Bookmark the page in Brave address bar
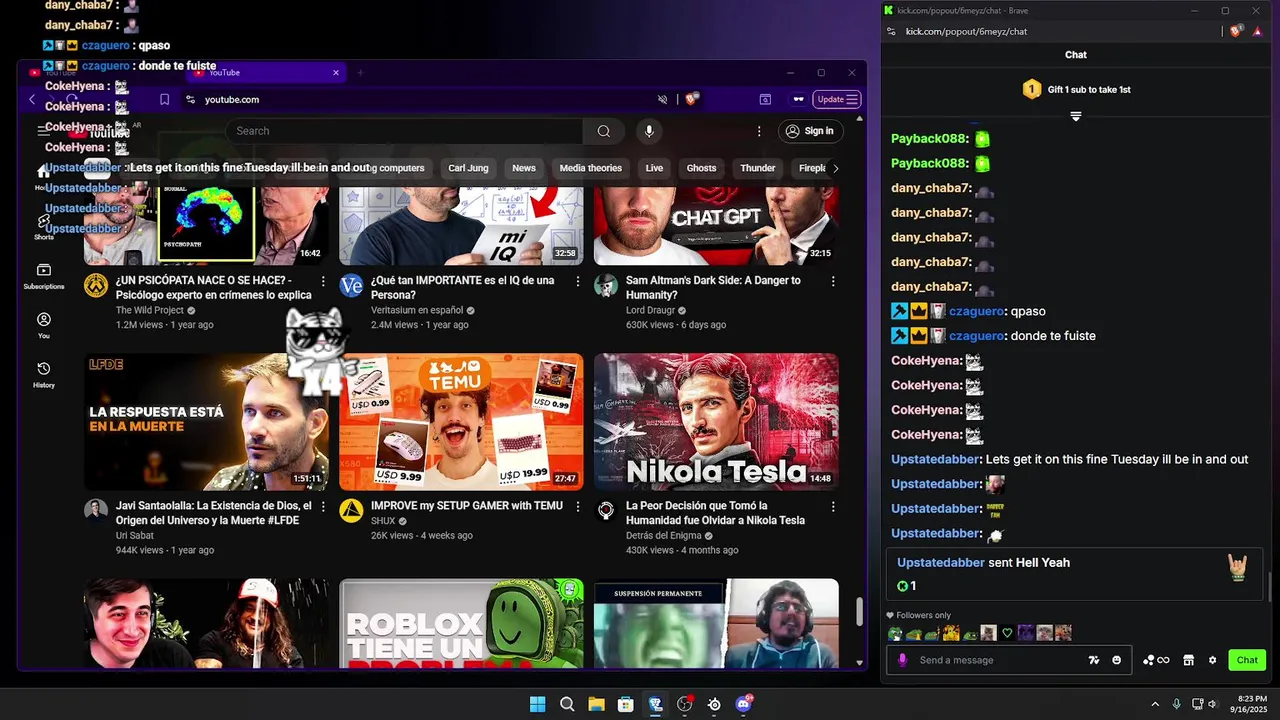 click(164, 99)
